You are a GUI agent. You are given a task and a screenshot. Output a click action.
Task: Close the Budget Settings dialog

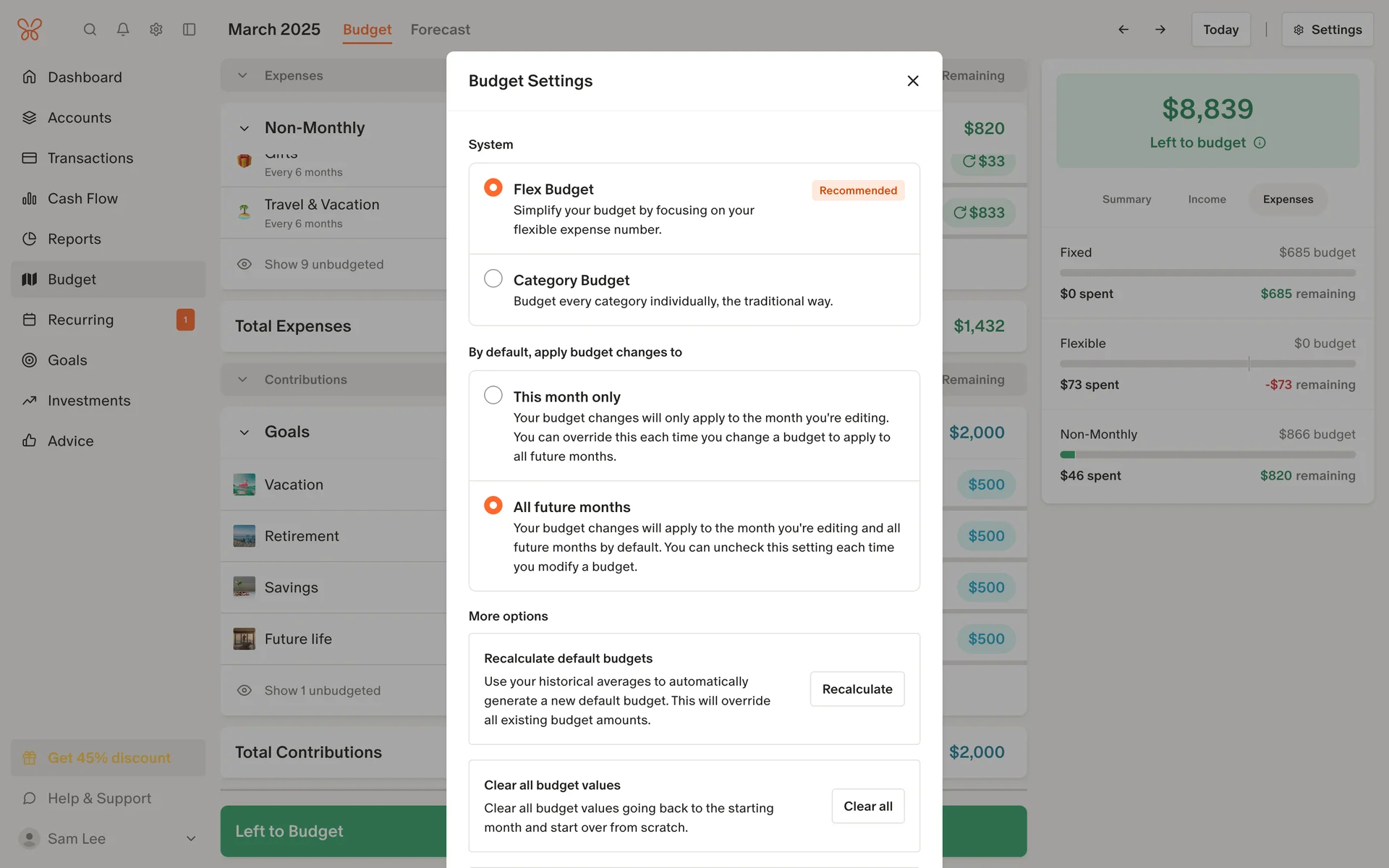pos(913,81)
